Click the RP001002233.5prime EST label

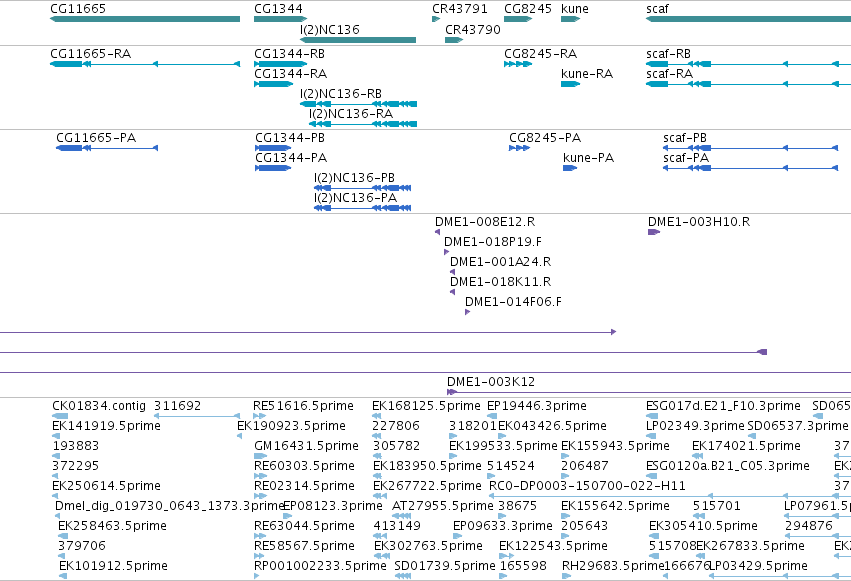320,566
